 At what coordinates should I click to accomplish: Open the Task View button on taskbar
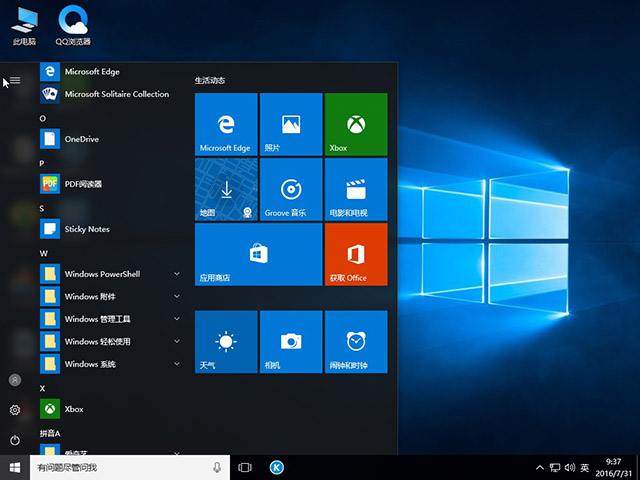click(x=245, y=467)
